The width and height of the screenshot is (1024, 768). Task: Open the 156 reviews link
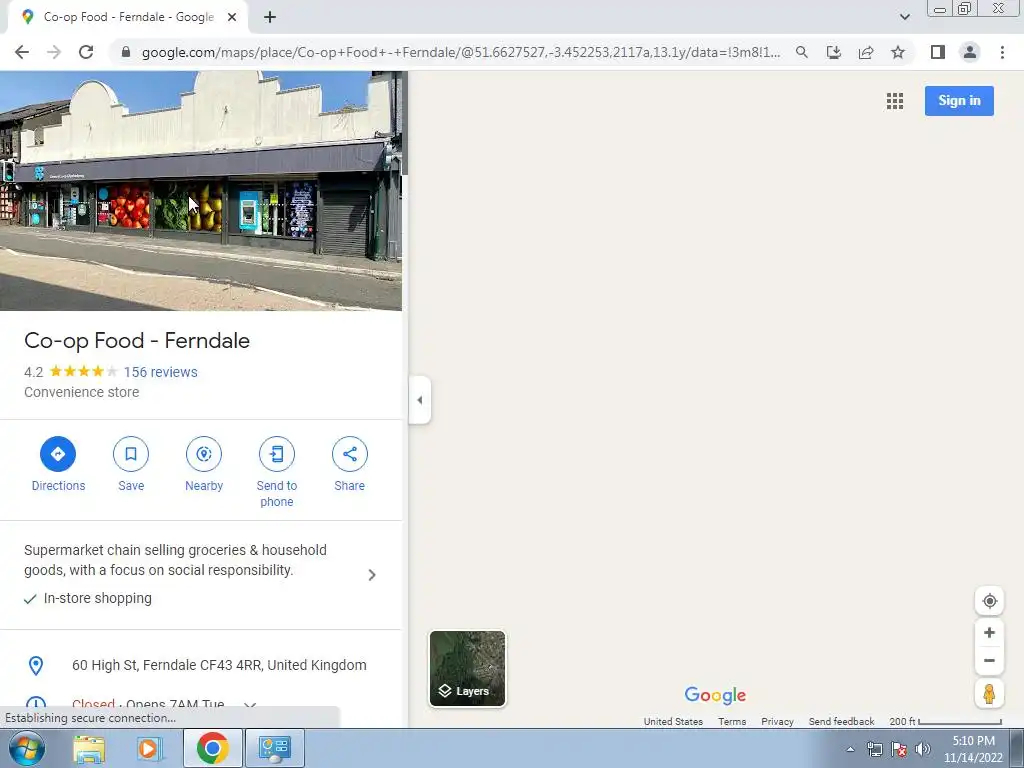click(x=161, y=372)
